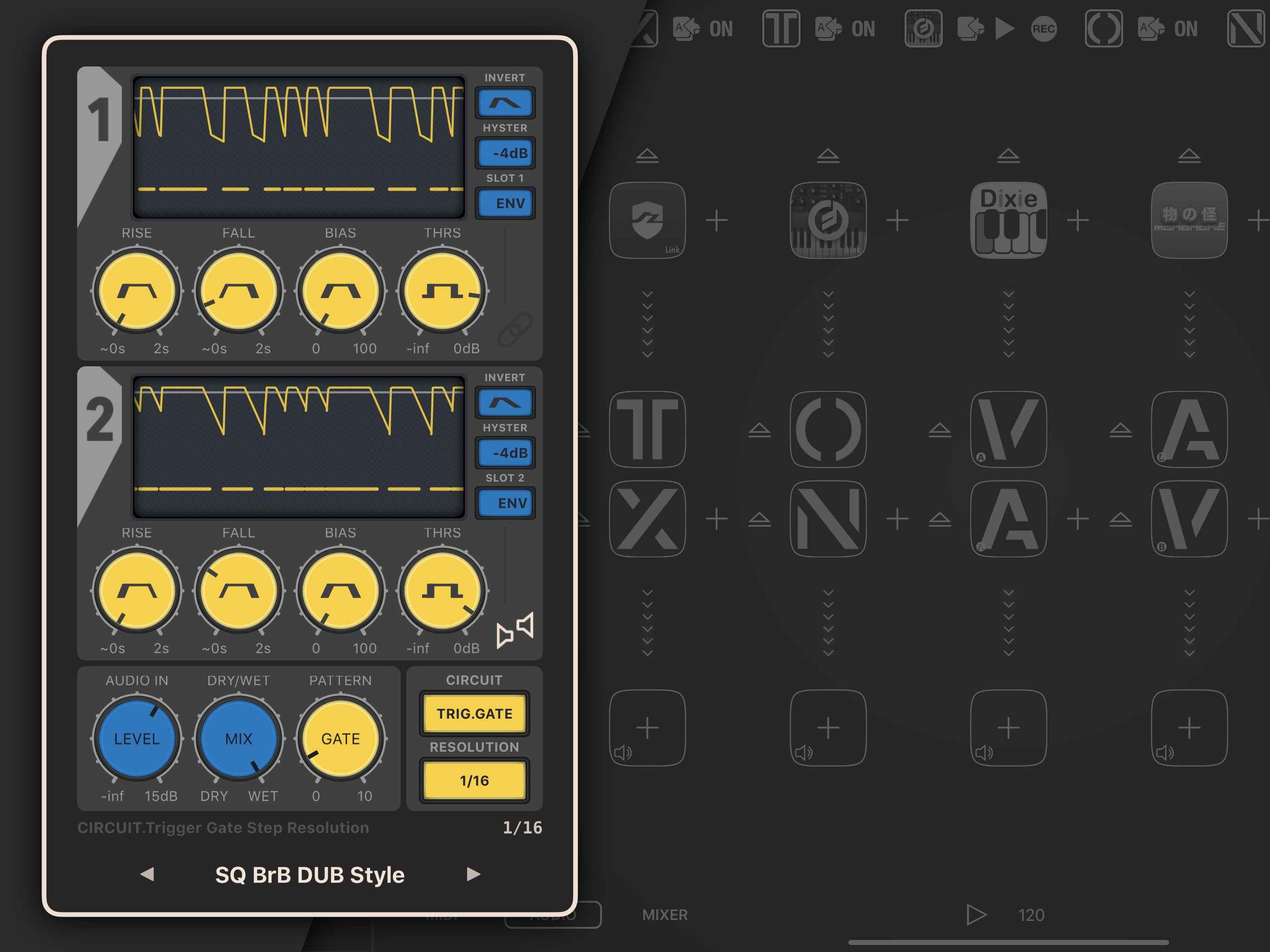Click the speaker monitor icon in section 2
The width and height of the screenshot is (1270, 952).
pos(515,630)
